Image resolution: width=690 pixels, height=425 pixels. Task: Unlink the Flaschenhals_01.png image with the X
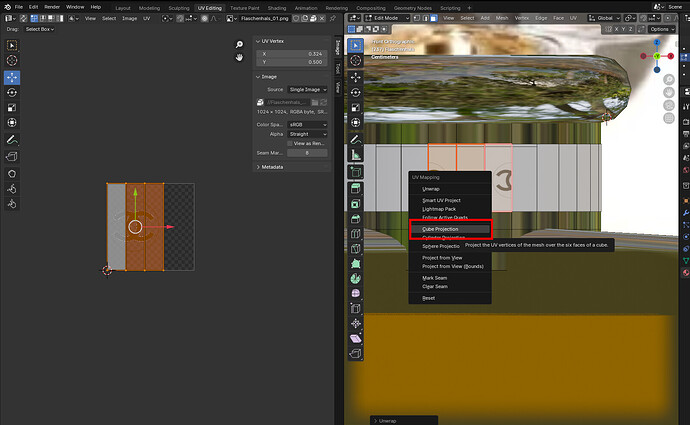(x=322, y=18)
